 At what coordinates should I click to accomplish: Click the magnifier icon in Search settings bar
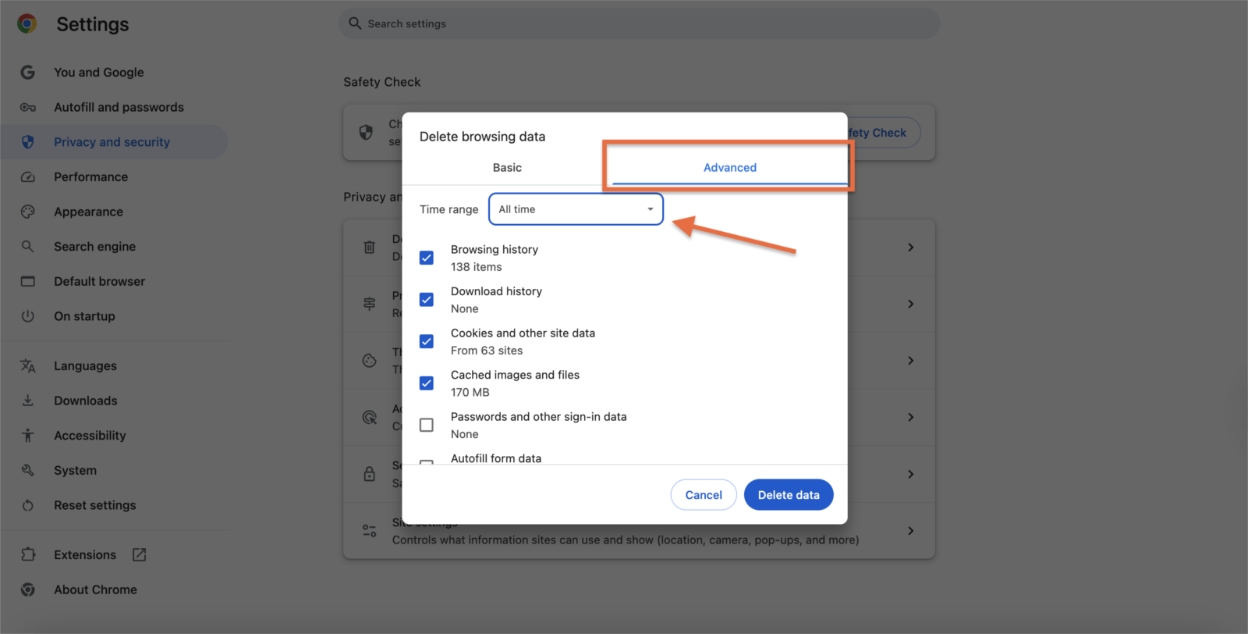(354, 23)
